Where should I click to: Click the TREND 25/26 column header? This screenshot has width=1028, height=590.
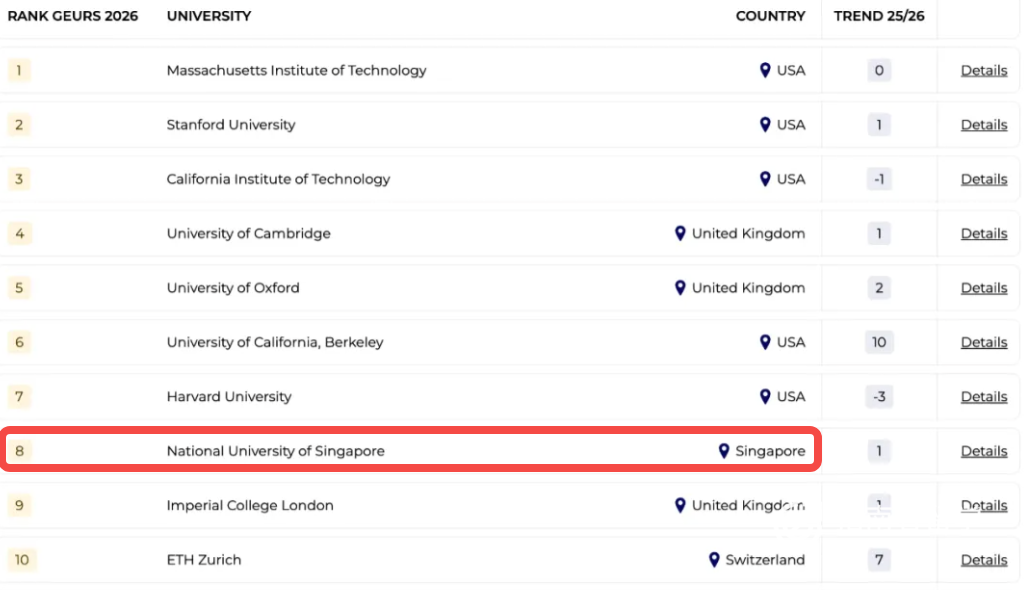(x=879, y=16)
